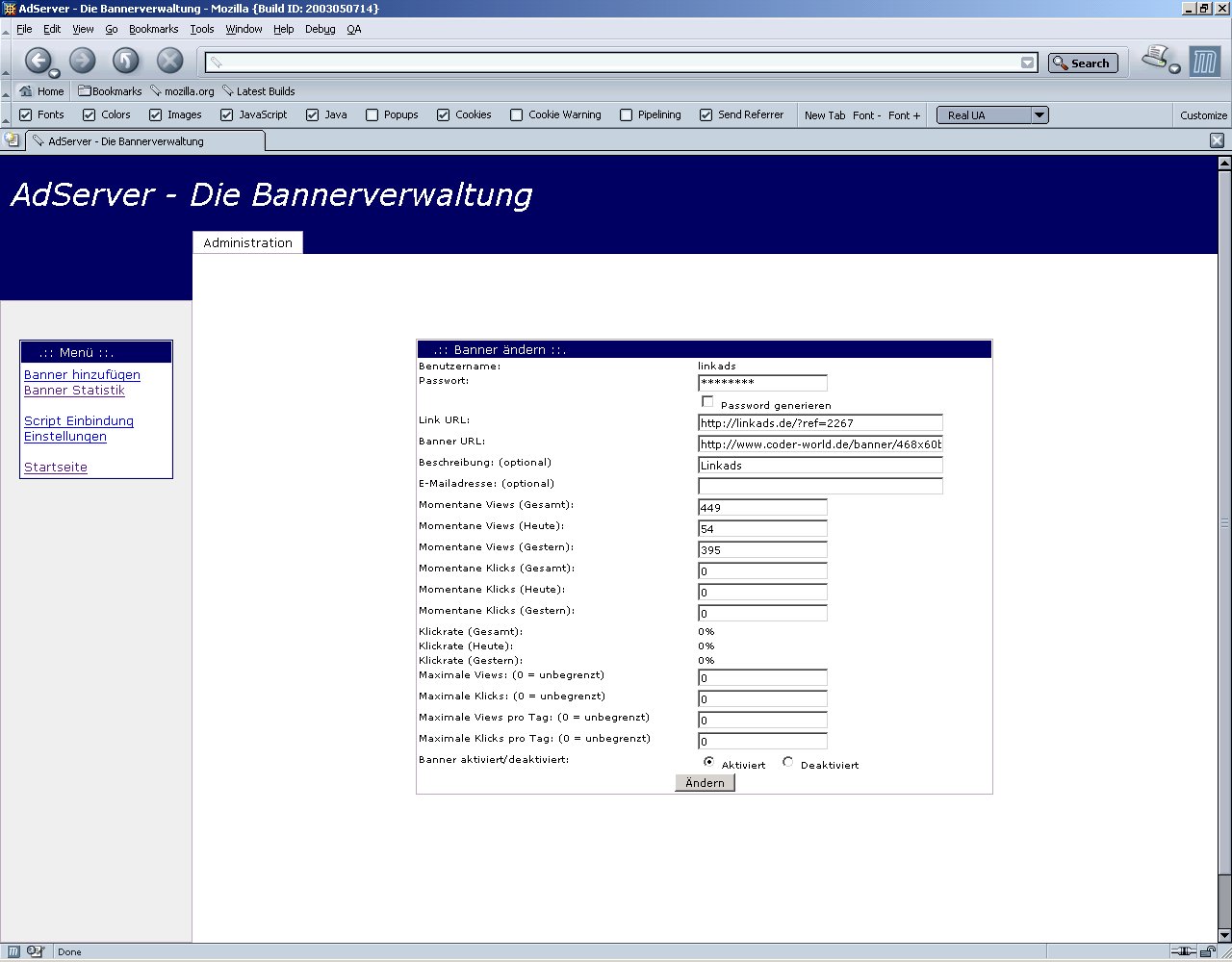Screen dimensions: 1232x962
Task: Click the Print icon in the toolbar
Action: tap(1155, 58)
